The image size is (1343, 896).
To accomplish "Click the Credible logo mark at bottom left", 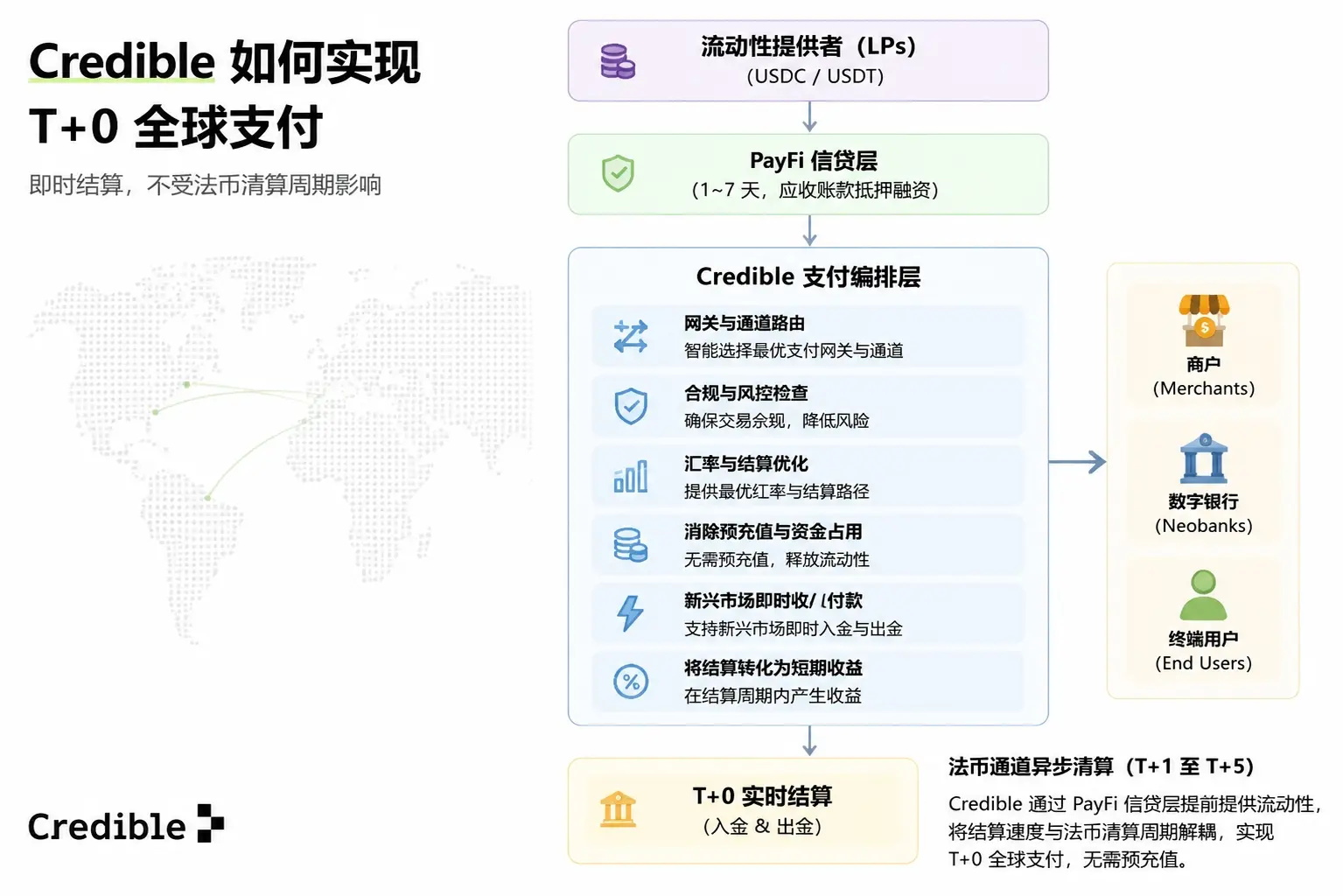I will [x=211, y=822].
